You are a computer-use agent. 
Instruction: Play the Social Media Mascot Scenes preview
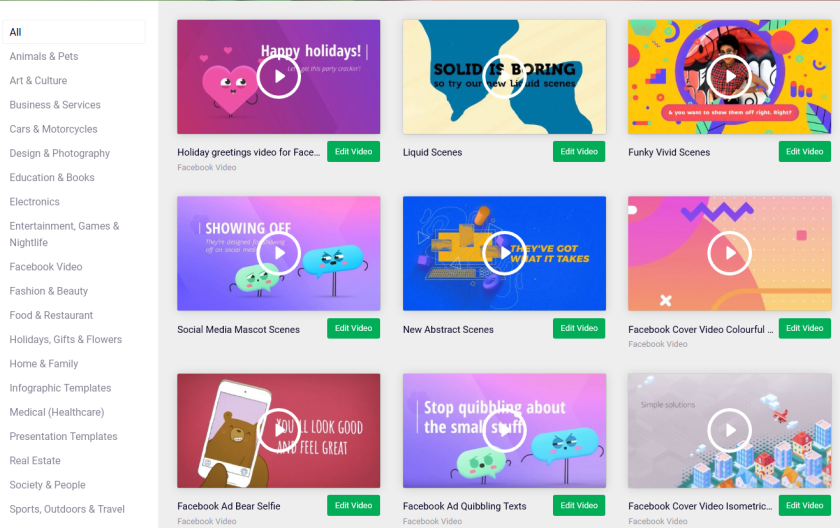pos(279,253)
